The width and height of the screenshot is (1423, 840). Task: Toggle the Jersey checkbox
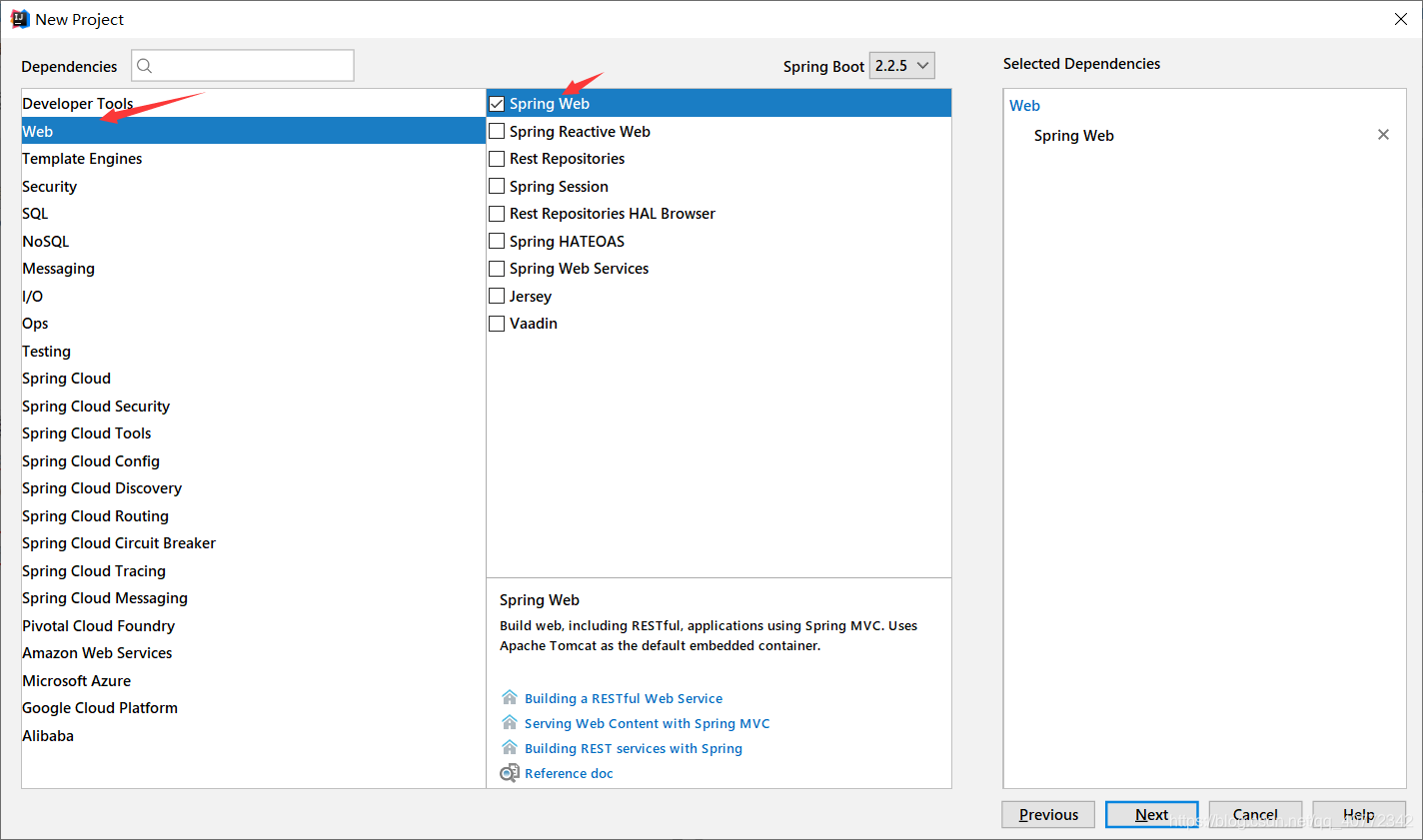point(497,296)
